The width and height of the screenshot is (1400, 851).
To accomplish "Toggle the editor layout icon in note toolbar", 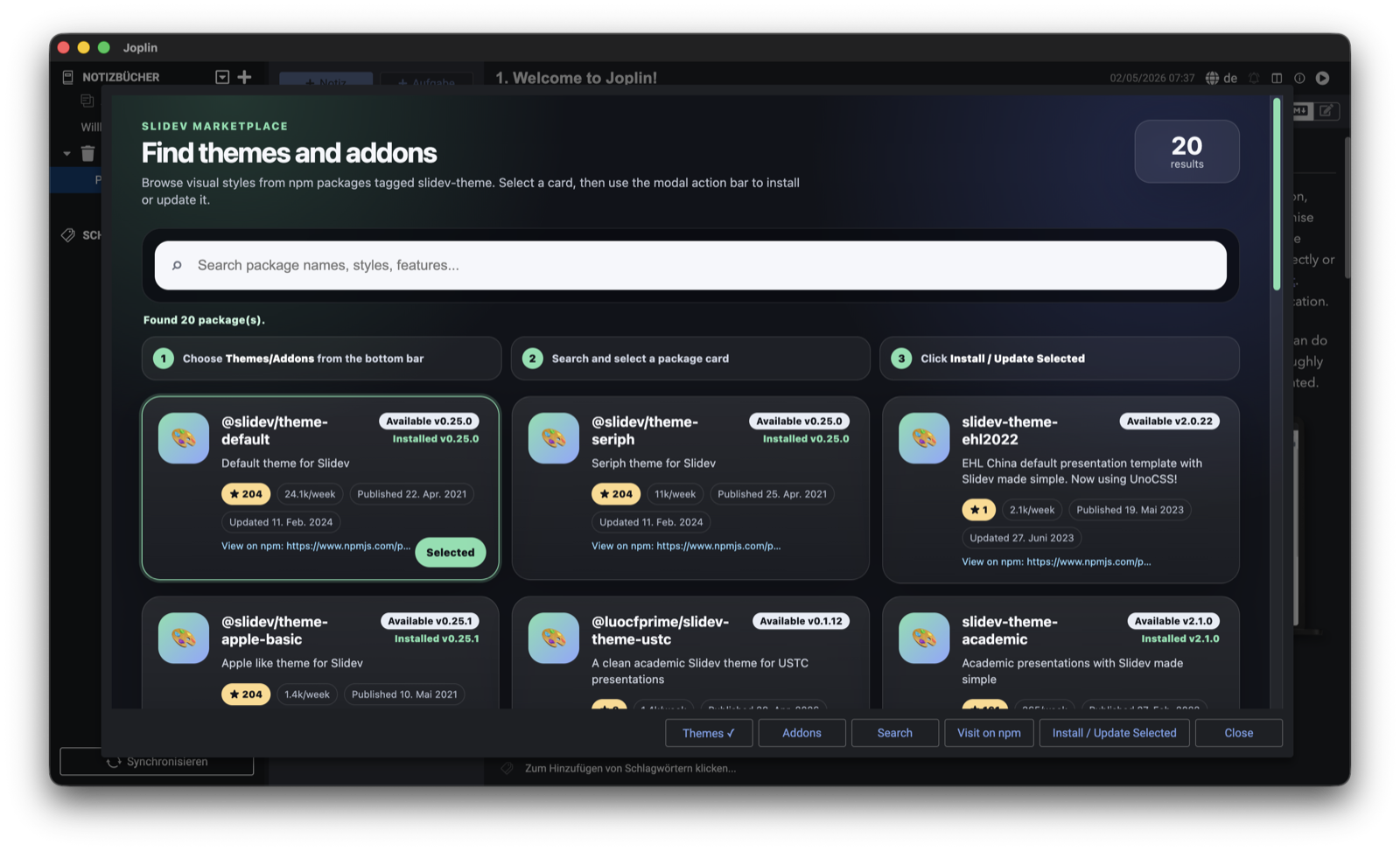I will click(1277, 78).
